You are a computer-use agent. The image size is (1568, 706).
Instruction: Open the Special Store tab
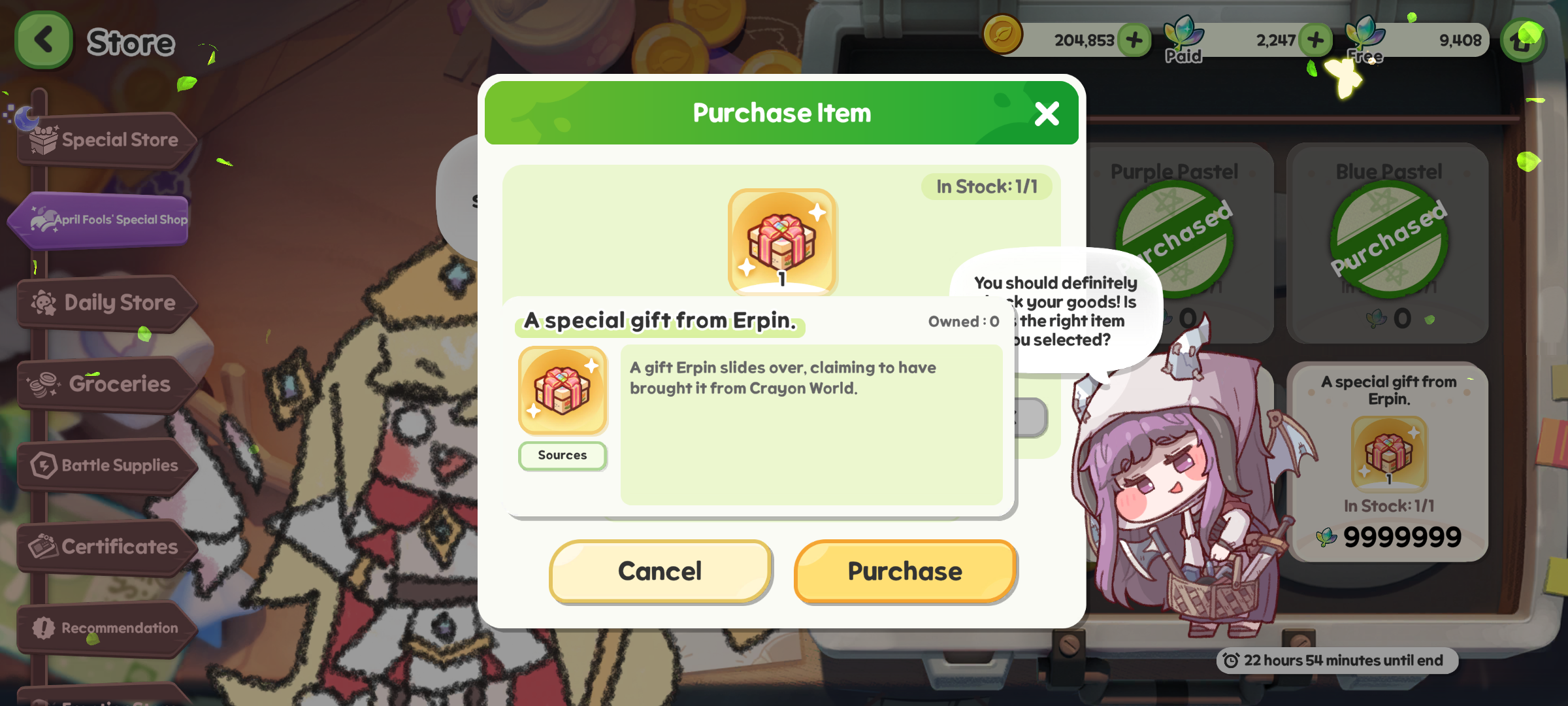(x=106, y=140)
